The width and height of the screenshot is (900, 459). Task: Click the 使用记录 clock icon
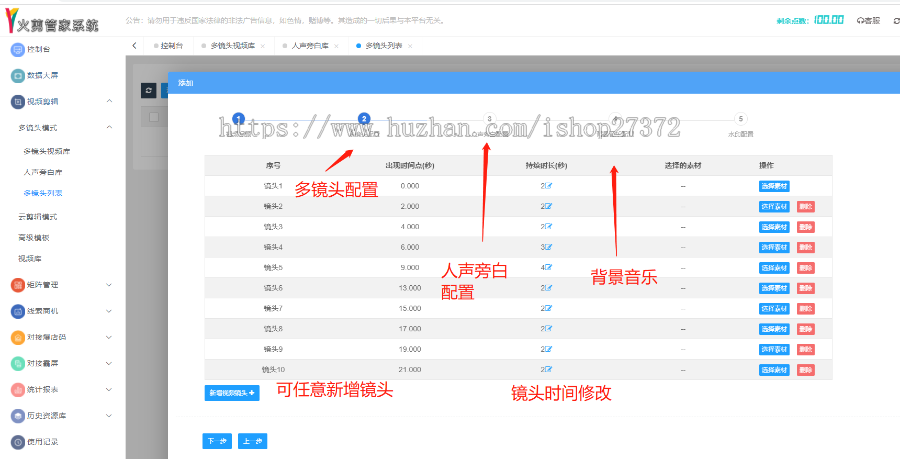coord(17,442)
